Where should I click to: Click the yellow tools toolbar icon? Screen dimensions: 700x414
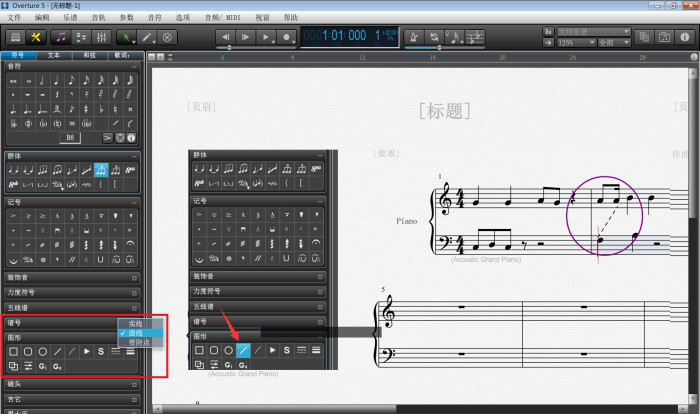point(35,37)
